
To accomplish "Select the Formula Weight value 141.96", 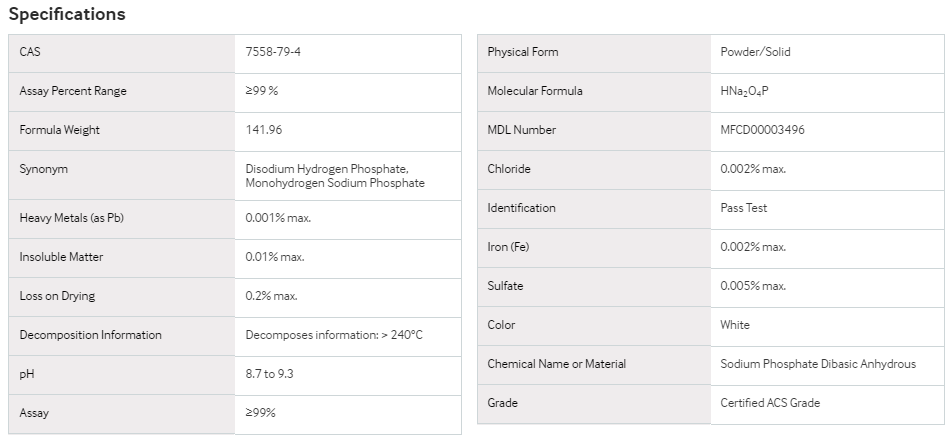I will (x=264, y=130).
